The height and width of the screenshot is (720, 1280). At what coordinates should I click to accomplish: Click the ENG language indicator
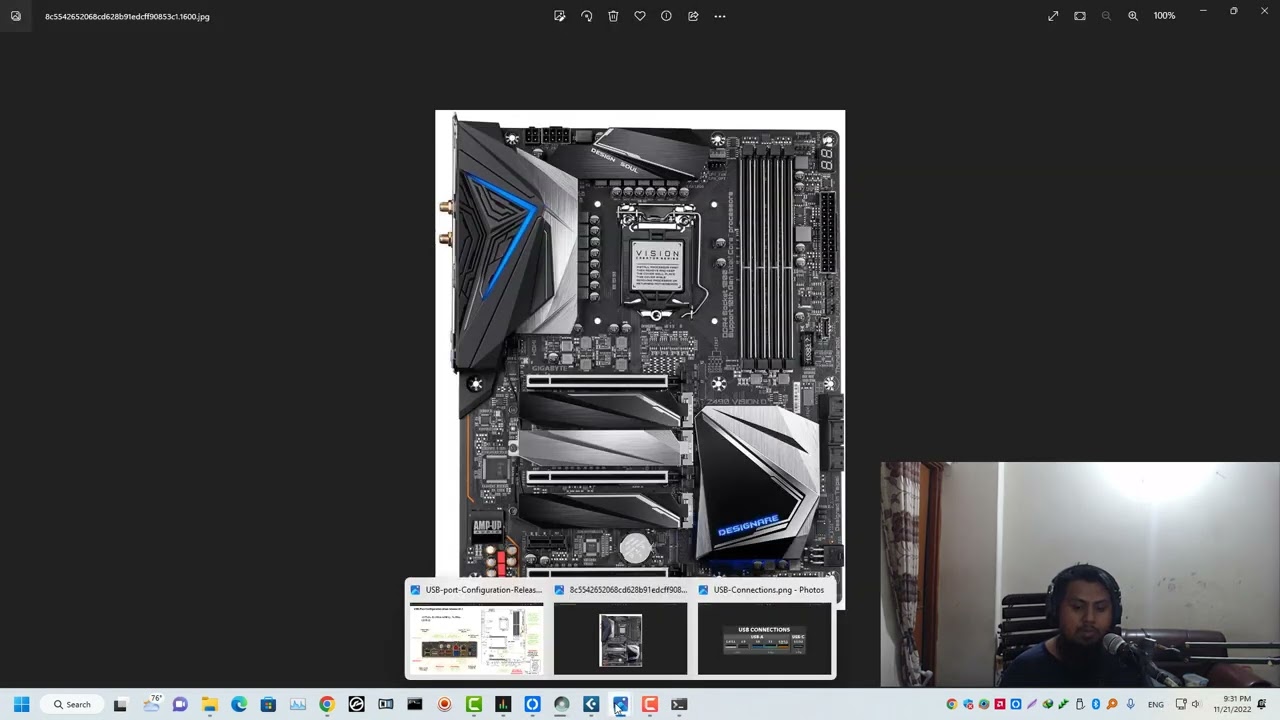pyautogui.click(x=1155, y=704)
